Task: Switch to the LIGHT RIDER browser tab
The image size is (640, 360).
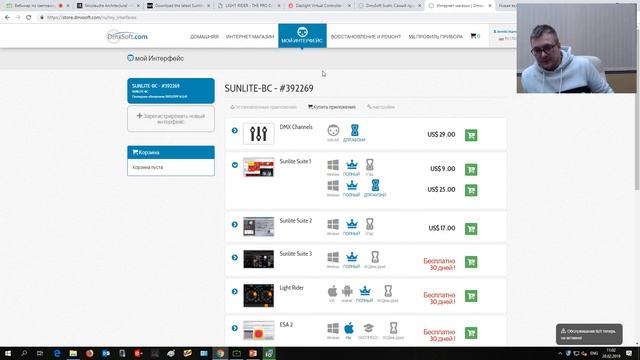Action: click(x=249, y=6)
